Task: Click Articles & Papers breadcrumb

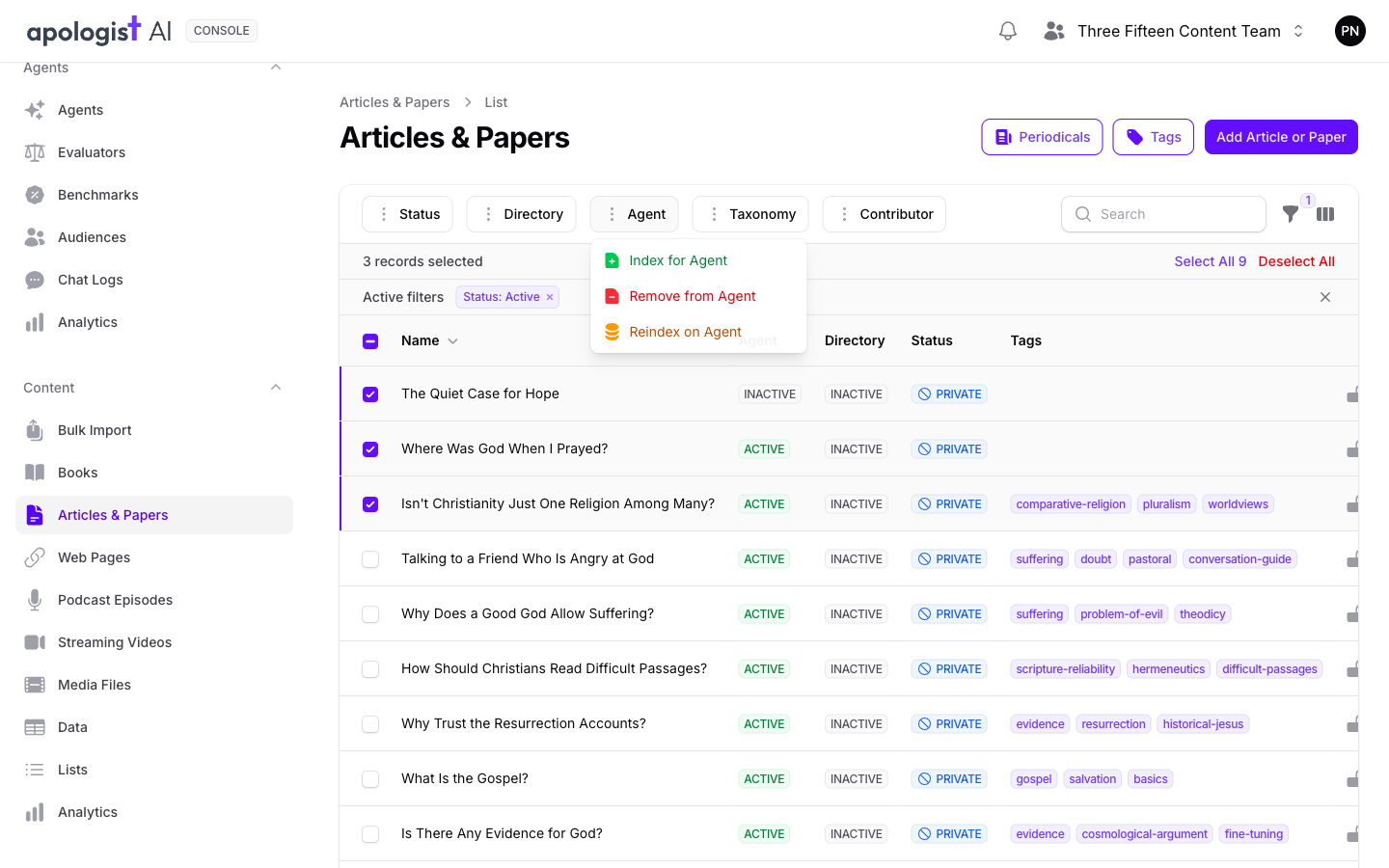Action: (395, 102)
